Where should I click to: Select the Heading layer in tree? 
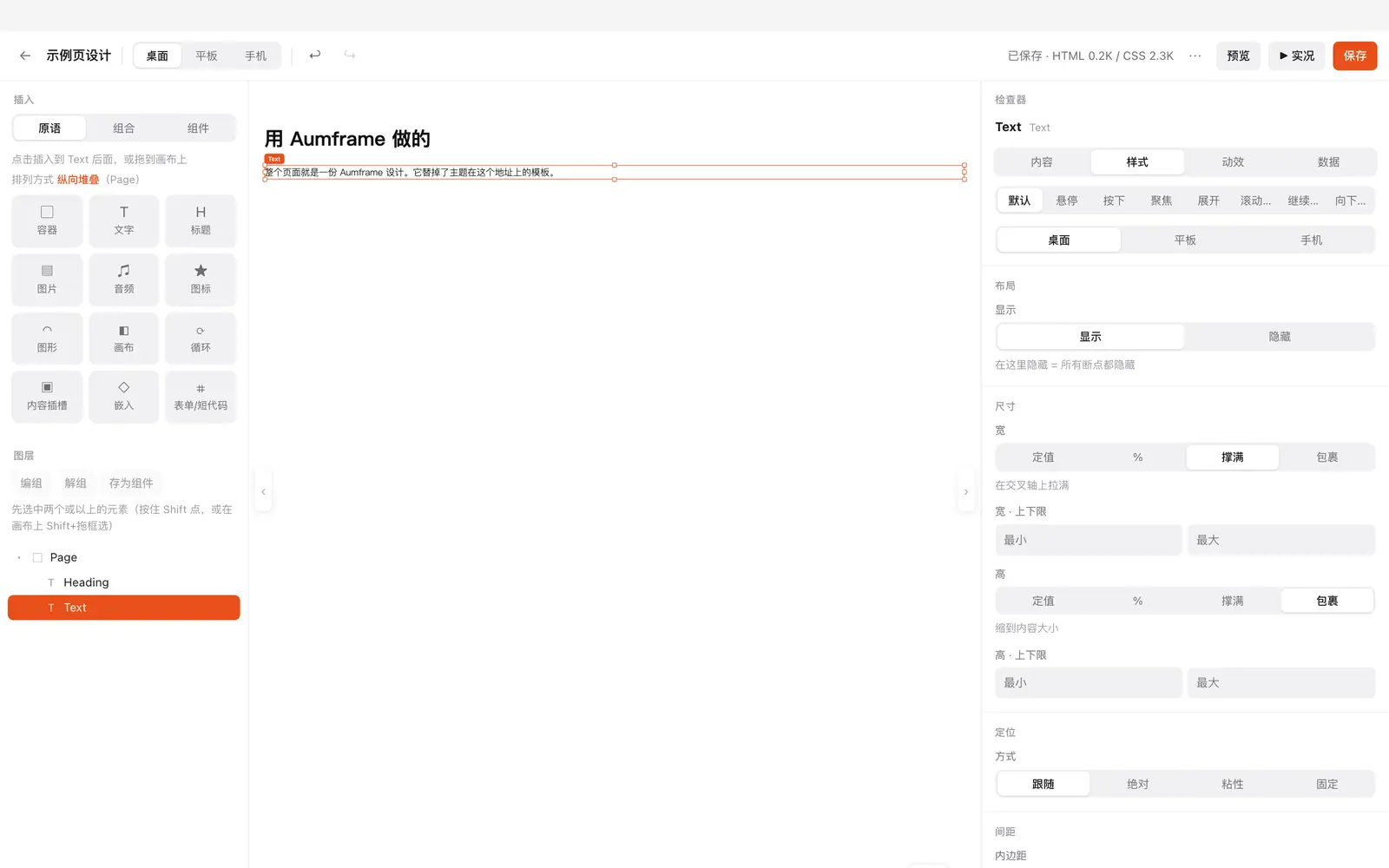click(124, 582)
